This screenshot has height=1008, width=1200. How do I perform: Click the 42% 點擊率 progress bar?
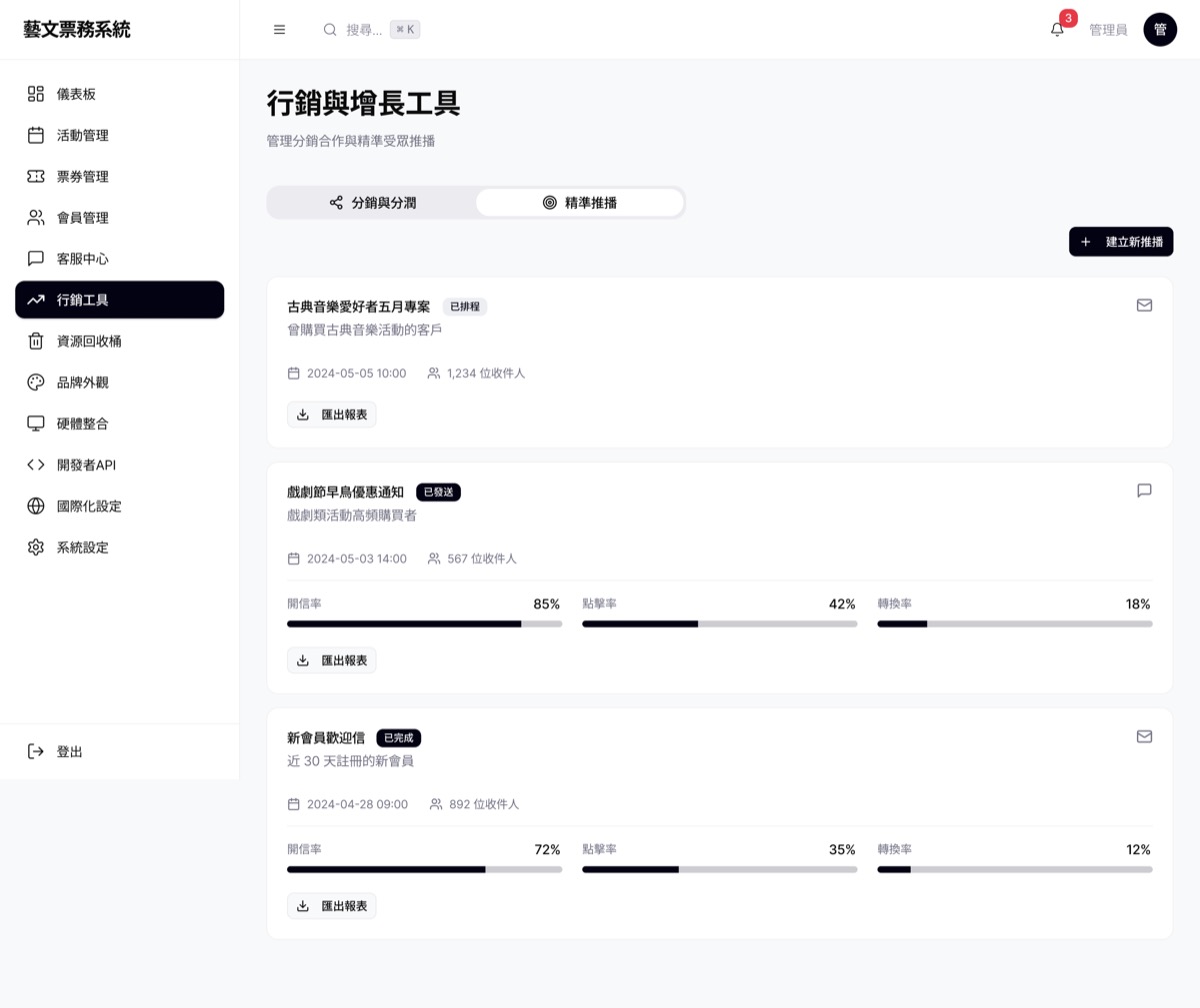[720, 624]
